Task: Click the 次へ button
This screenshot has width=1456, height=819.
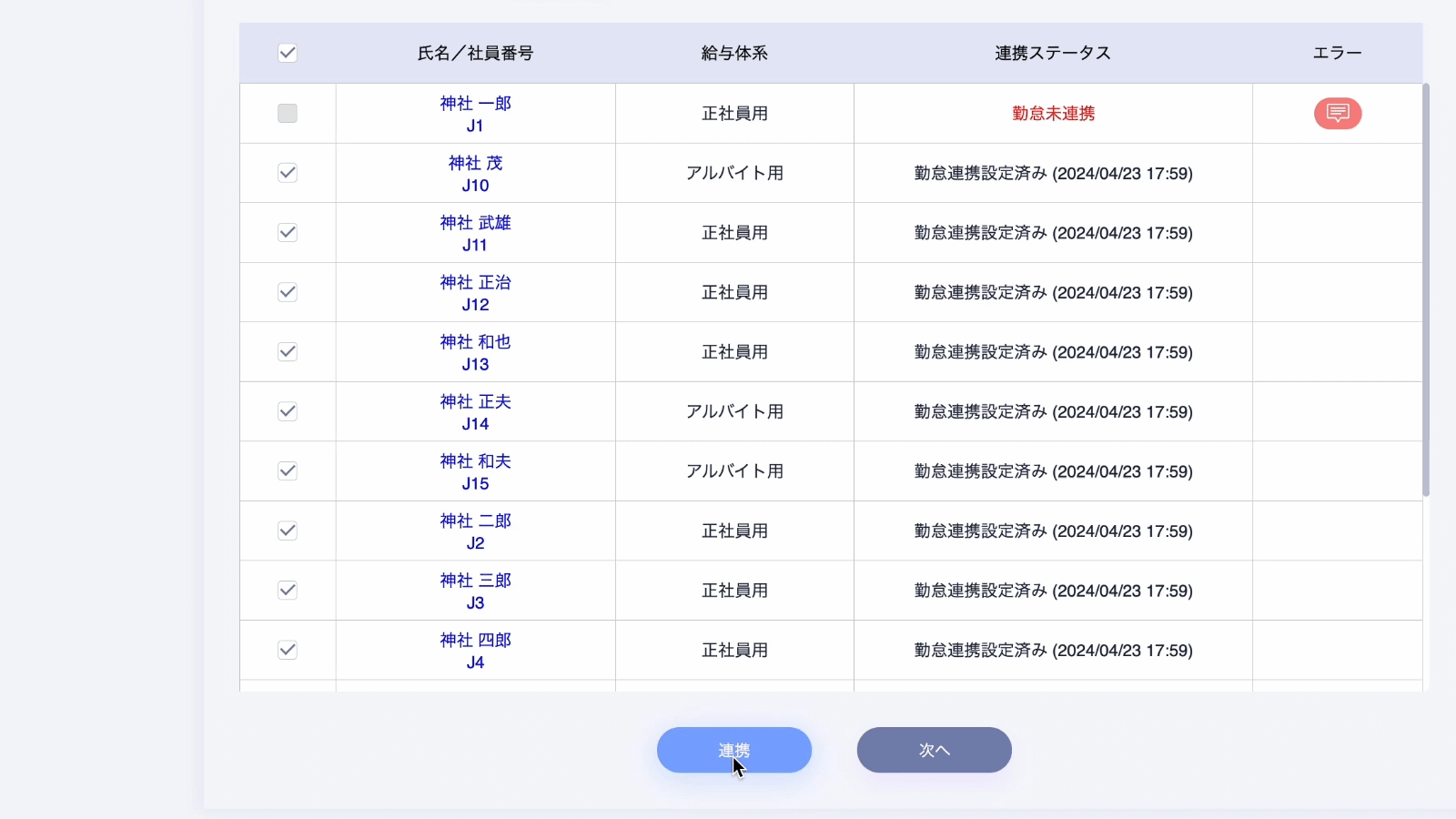Action: coord(934,750)
